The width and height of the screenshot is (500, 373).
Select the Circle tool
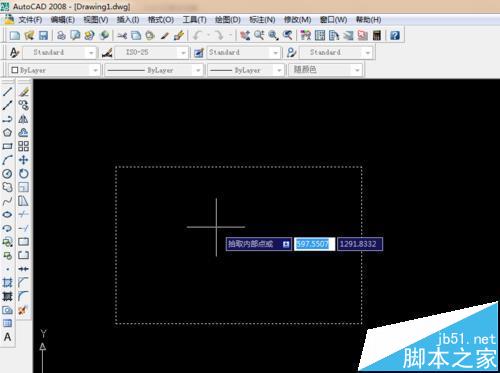[7, 173]
